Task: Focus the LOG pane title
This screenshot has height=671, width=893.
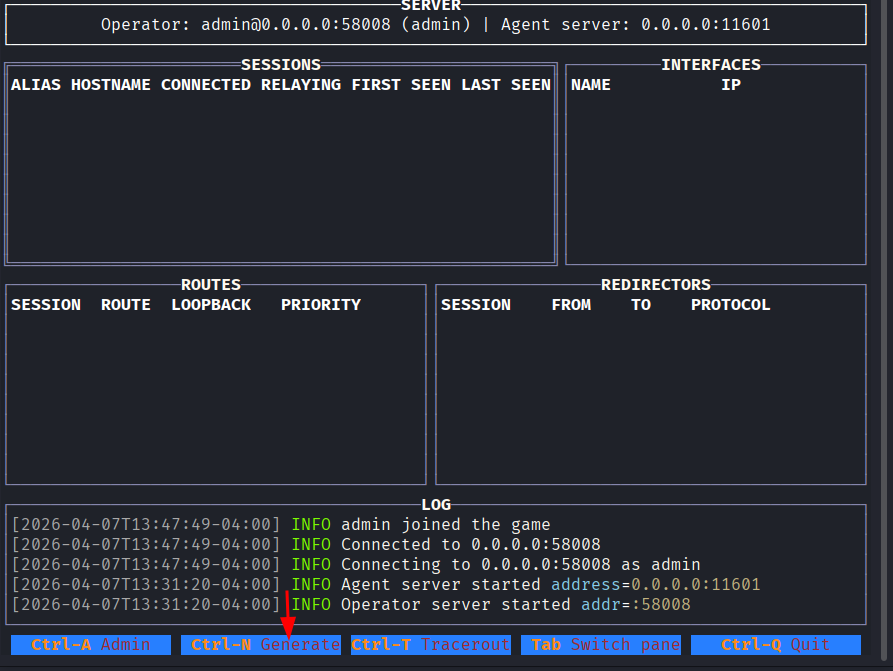Action: (x=436, y=505)
